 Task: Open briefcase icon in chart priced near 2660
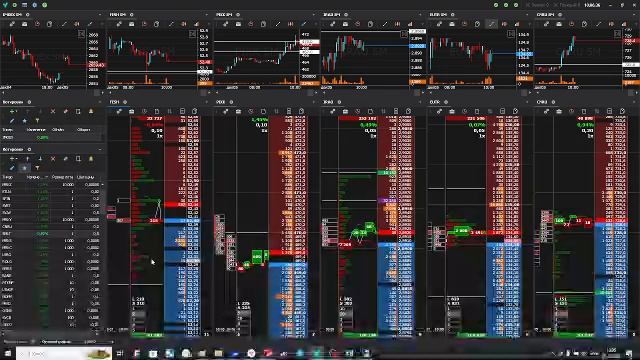tap(24, 24)
